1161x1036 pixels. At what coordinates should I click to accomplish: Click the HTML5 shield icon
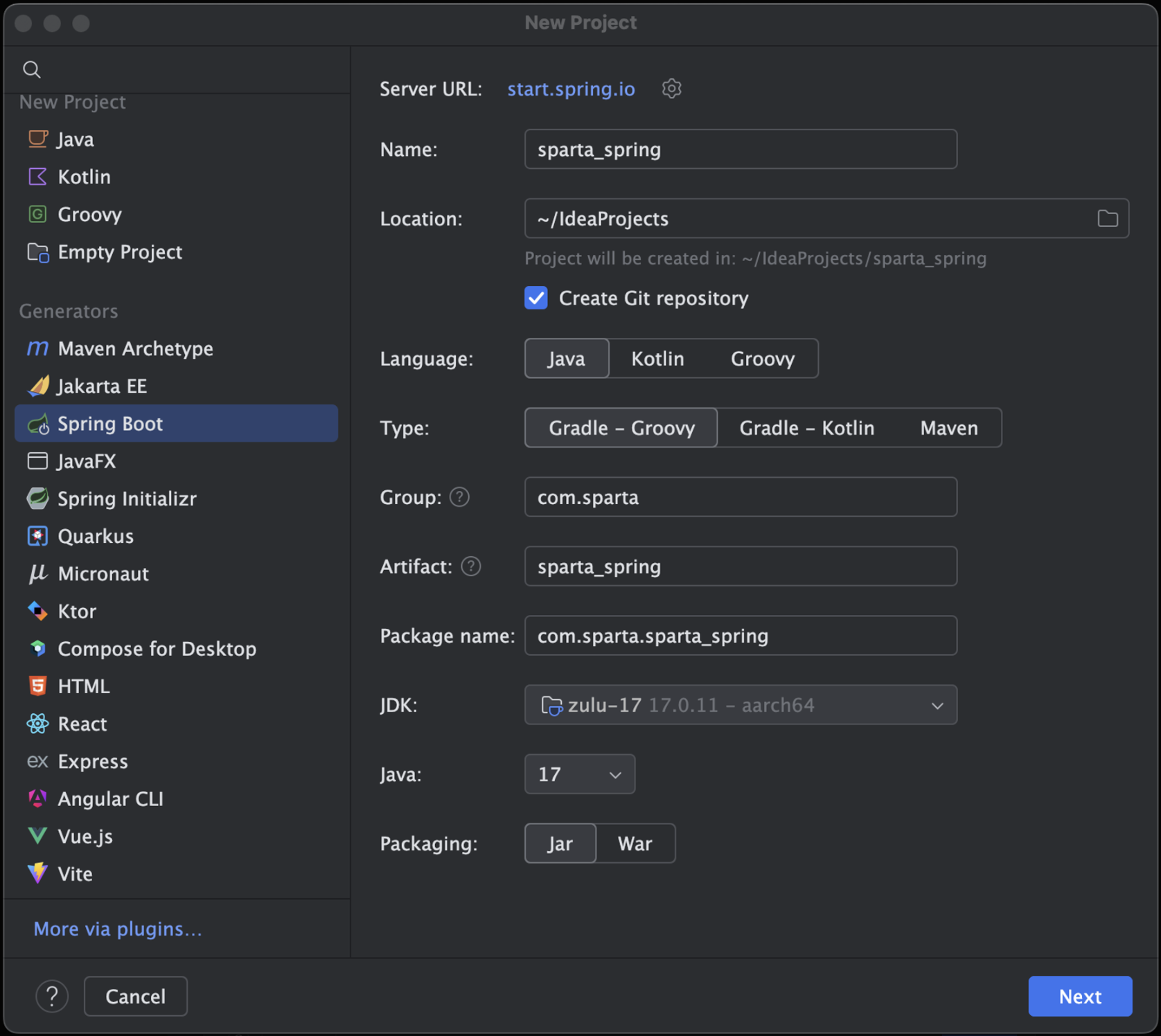[37, 686]
